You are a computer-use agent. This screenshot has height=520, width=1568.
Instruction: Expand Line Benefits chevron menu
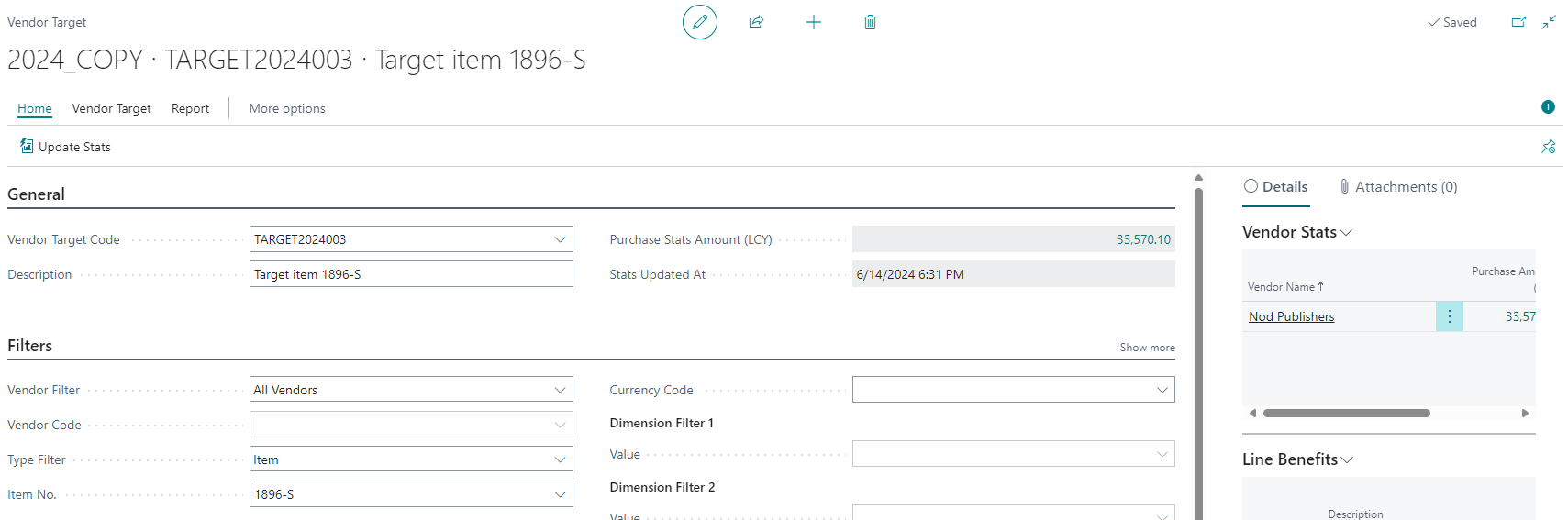pyautogui.click(x=1347, y=460)
